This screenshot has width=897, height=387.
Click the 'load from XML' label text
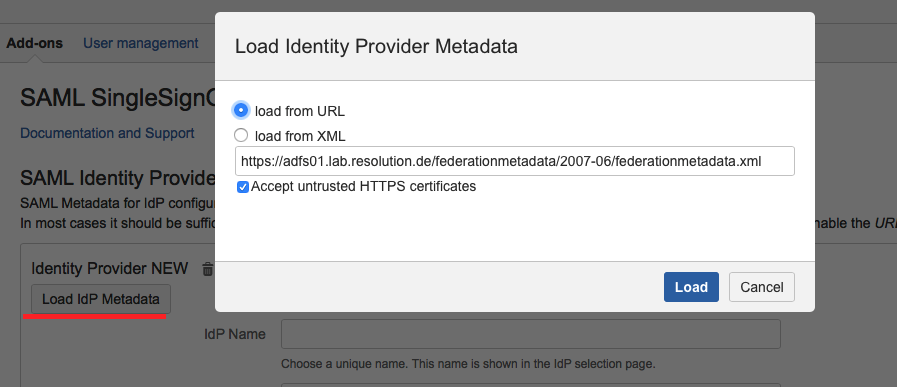click(x=300, y=137)
